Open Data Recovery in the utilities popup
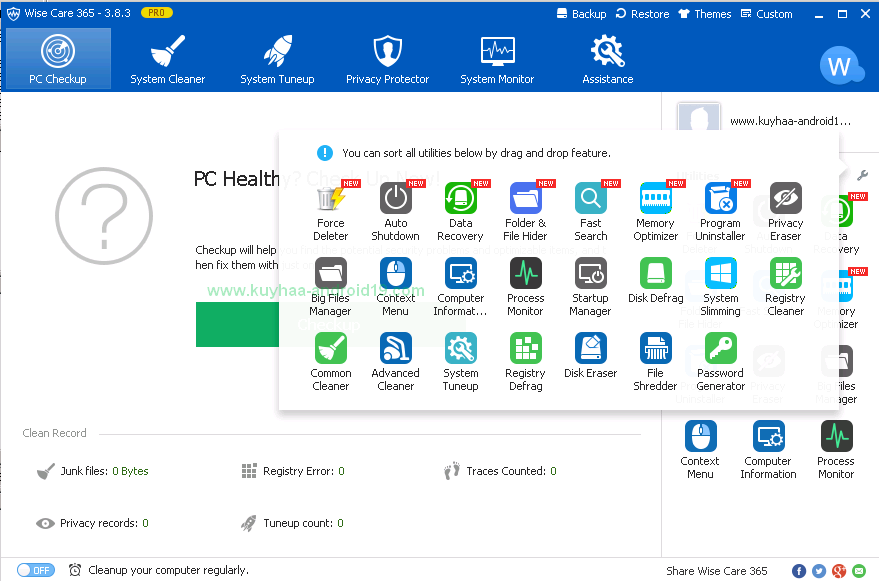The height and width of the screenshot is (581, 879). 461,212
